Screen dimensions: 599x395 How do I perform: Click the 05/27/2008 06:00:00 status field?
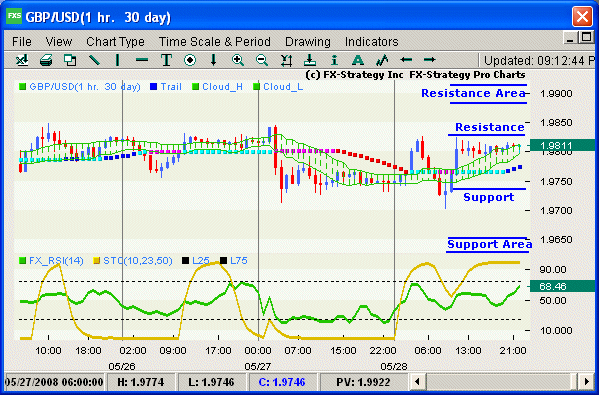click(x=54, y=382)
